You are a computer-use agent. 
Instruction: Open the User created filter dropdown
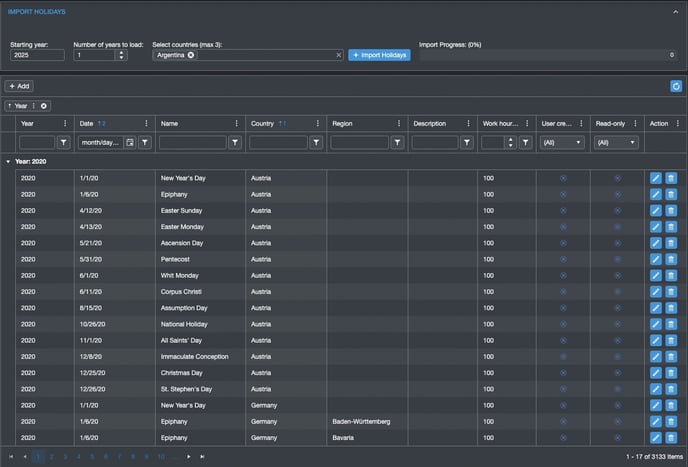pyautogui.click(x=562, y=143)
